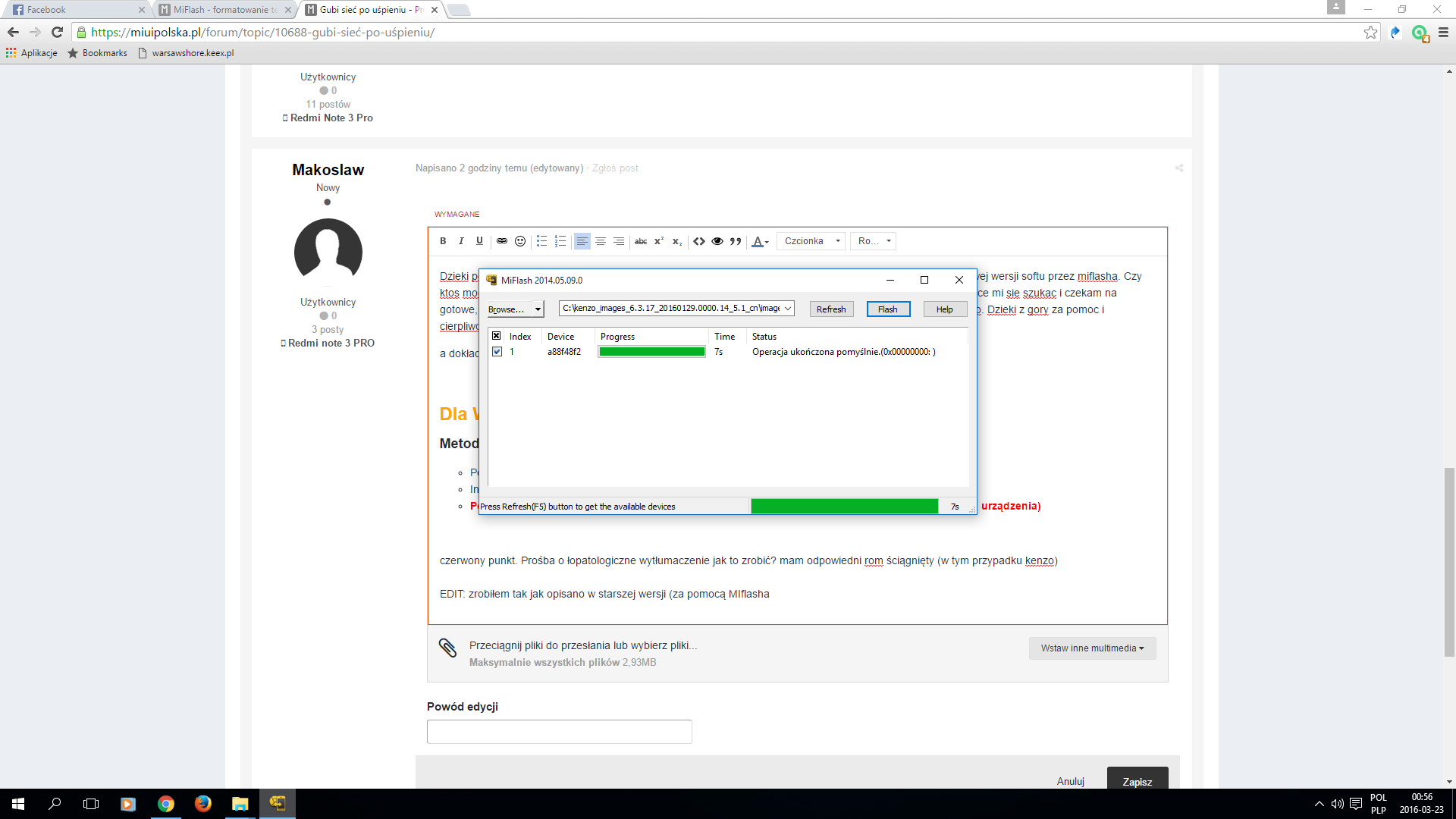Switch to the Facebook browser tab
The width and height of the screenshot is (1456, 819).
point(76,10)
